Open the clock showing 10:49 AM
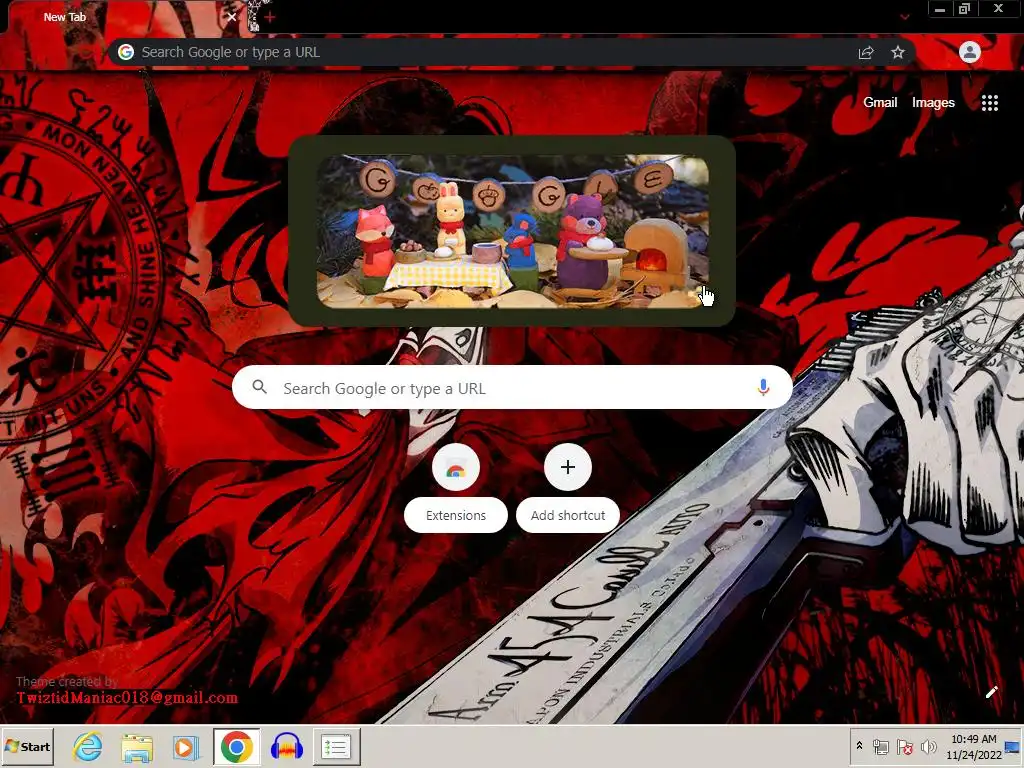 coord(974,746)
